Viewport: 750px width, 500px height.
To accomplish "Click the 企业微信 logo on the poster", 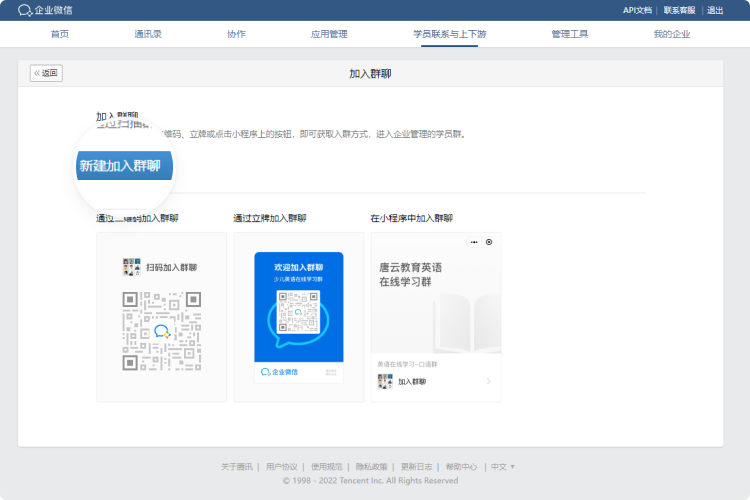I will (279, 372).
